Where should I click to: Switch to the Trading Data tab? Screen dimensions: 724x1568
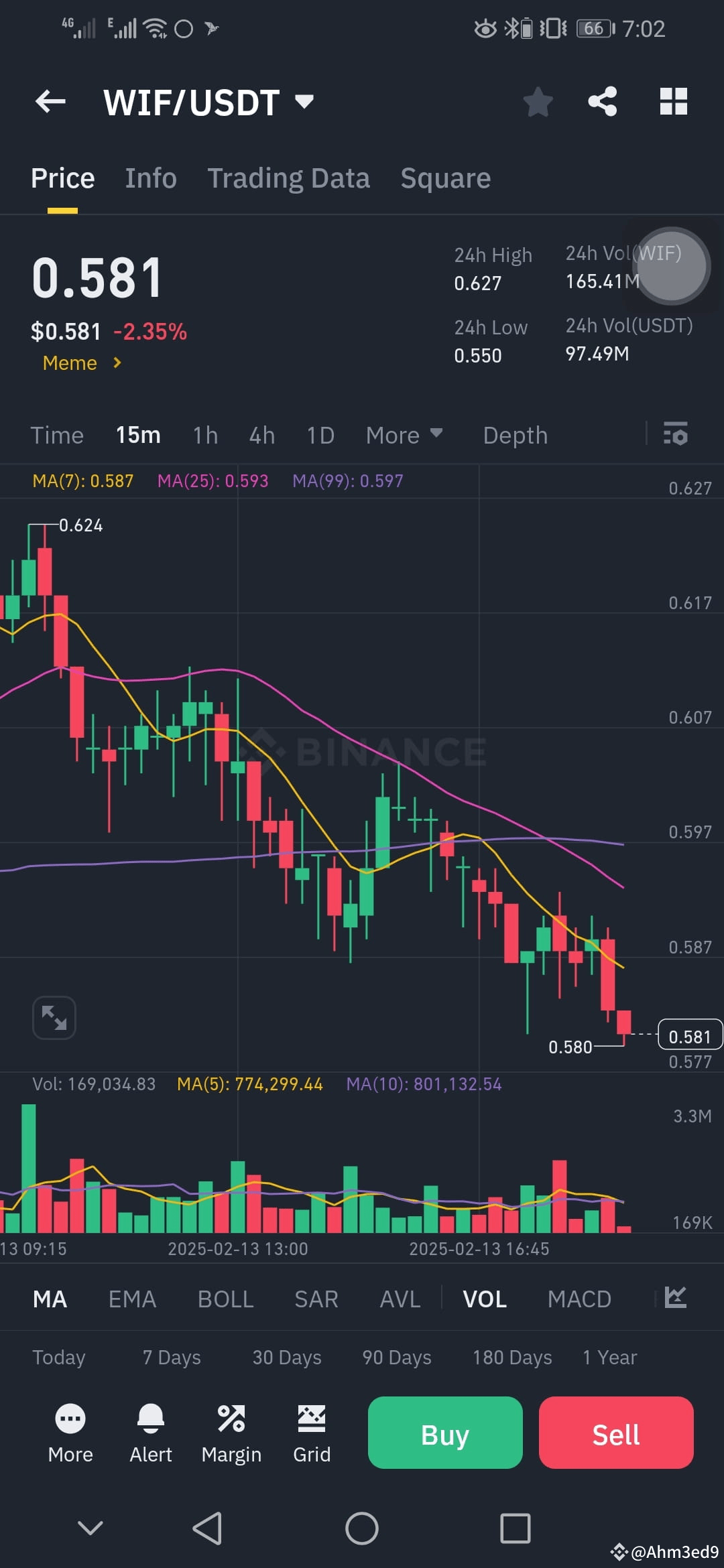(x=289, y=178)
